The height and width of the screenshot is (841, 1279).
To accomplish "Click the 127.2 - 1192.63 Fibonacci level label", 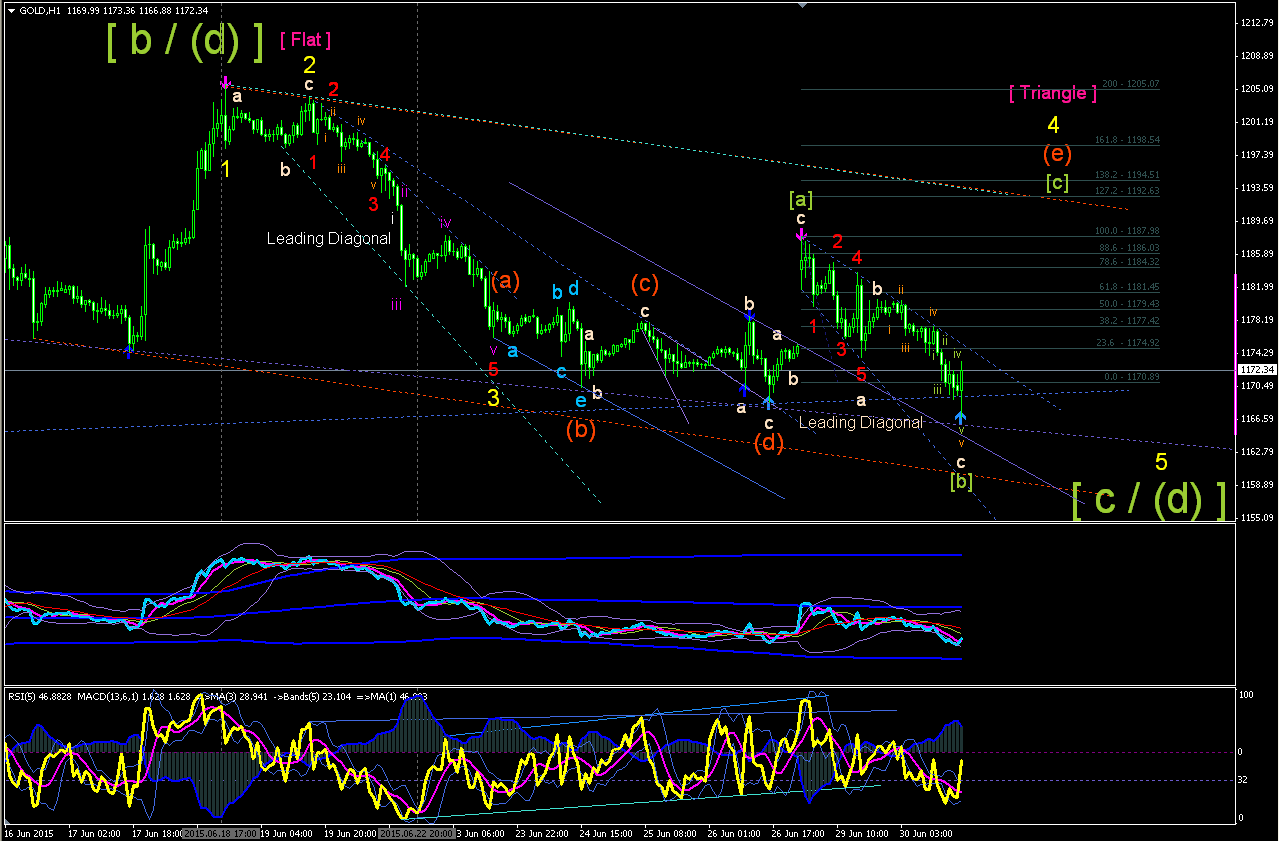I will pyautogui.click(x=1127, y=190).
